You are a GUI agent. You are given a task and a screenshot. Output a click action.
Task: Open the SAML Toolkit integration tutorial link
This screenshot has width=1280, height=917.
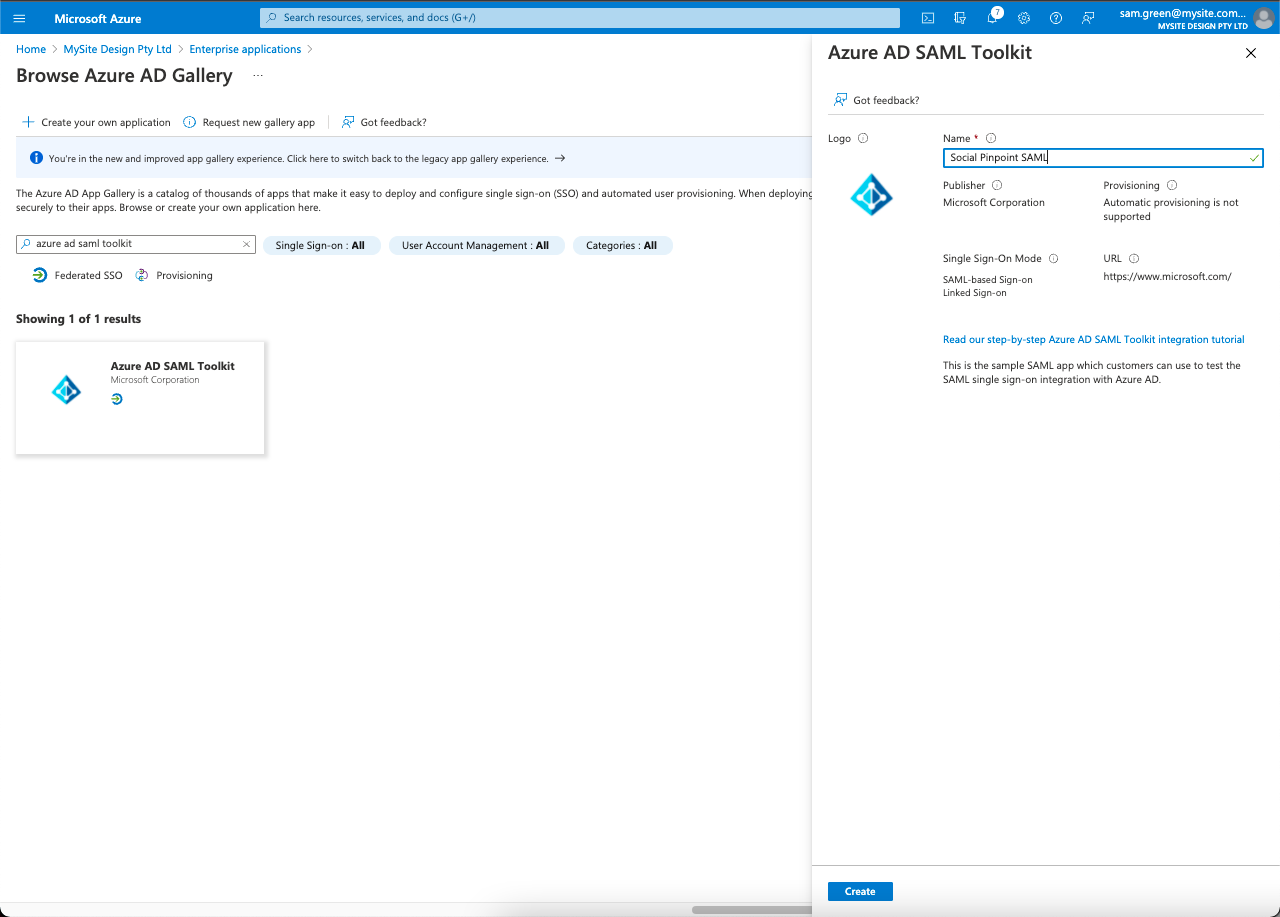pos(1093,340)
